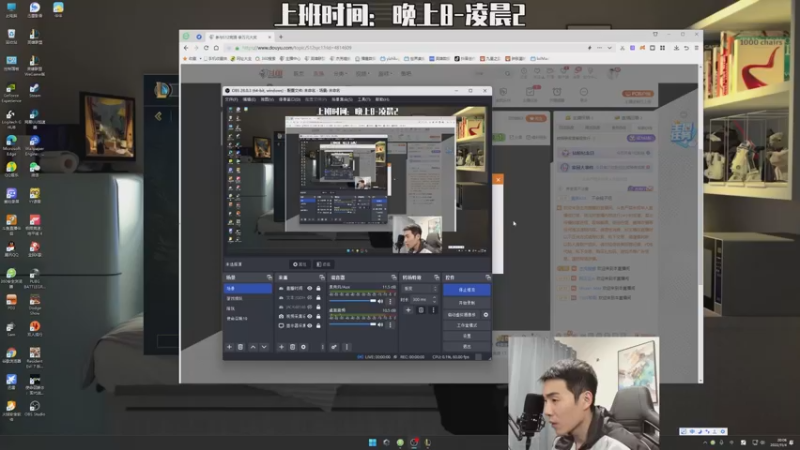Open the microphone channel three-dot options

[391, 301]
